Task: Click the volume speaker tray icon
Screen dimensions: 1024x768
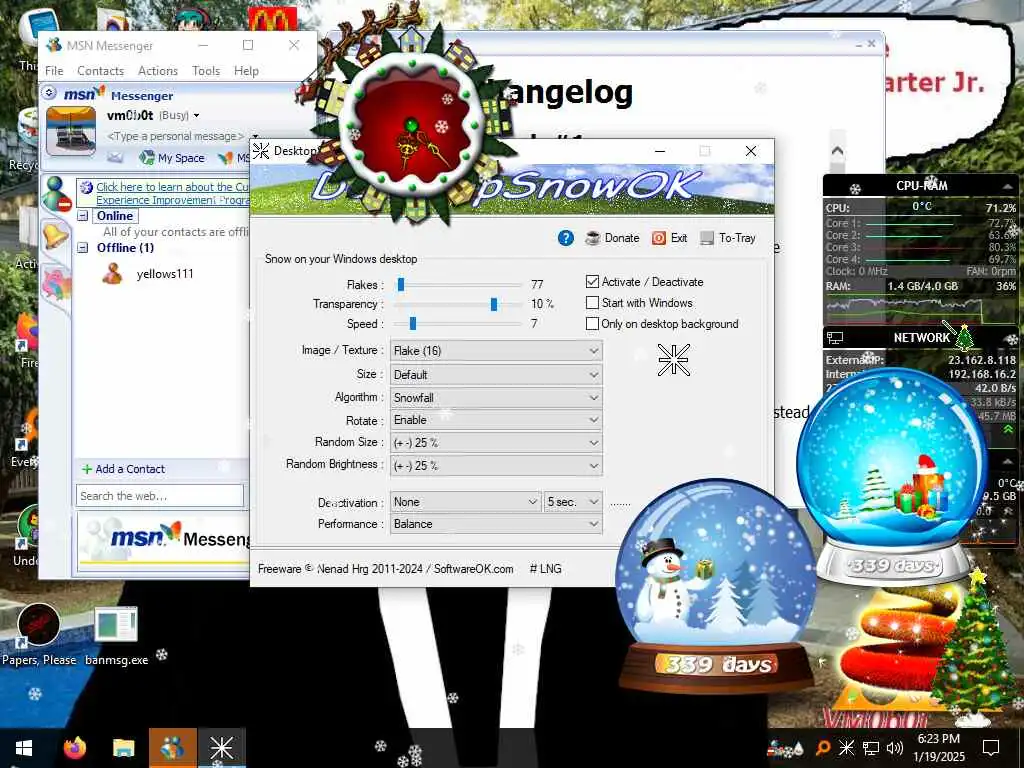Action: pyautogui.click(x=895, y=748)
